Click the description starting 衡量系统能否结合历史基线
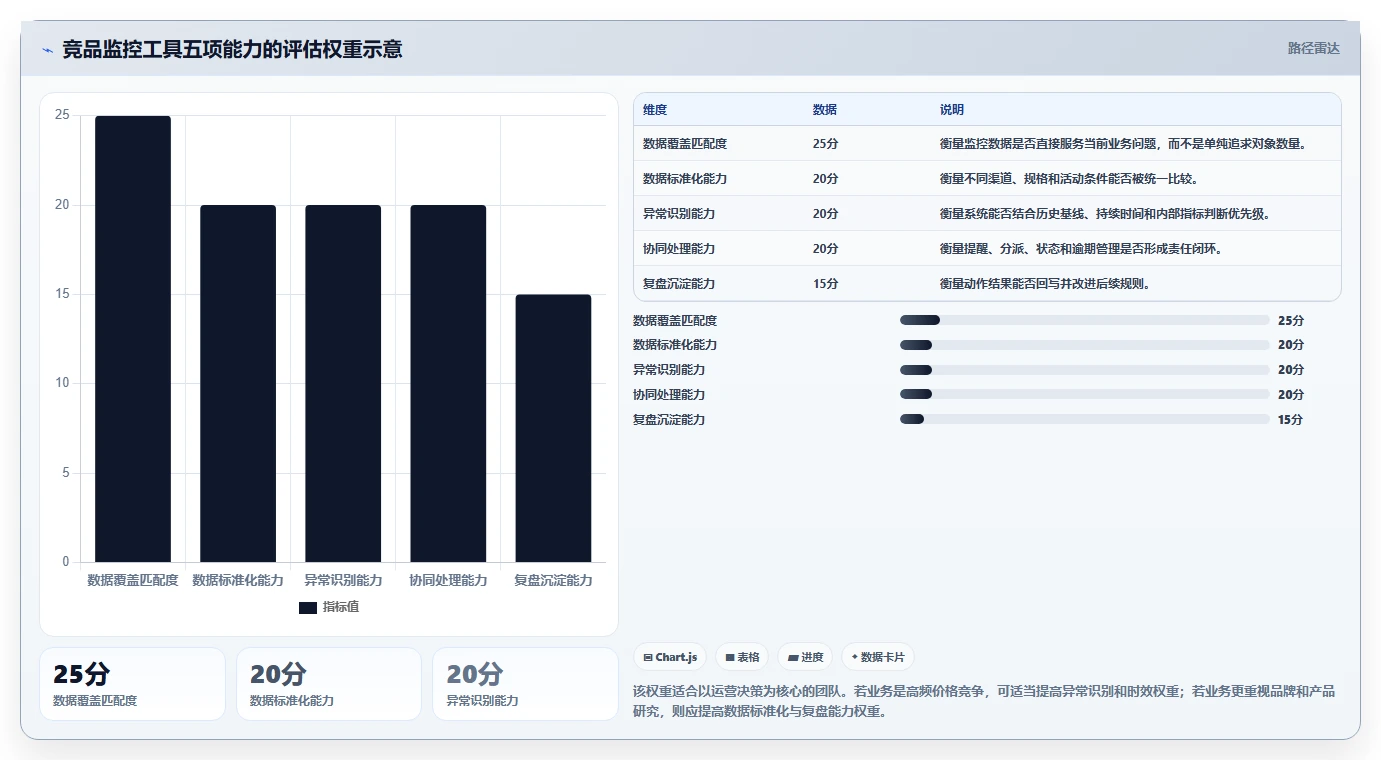 [x=1106, y=214]
